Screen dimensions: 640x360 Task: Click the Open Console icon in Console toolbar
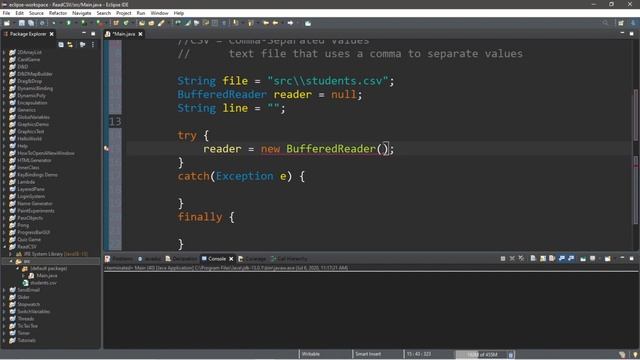[608, 258]
